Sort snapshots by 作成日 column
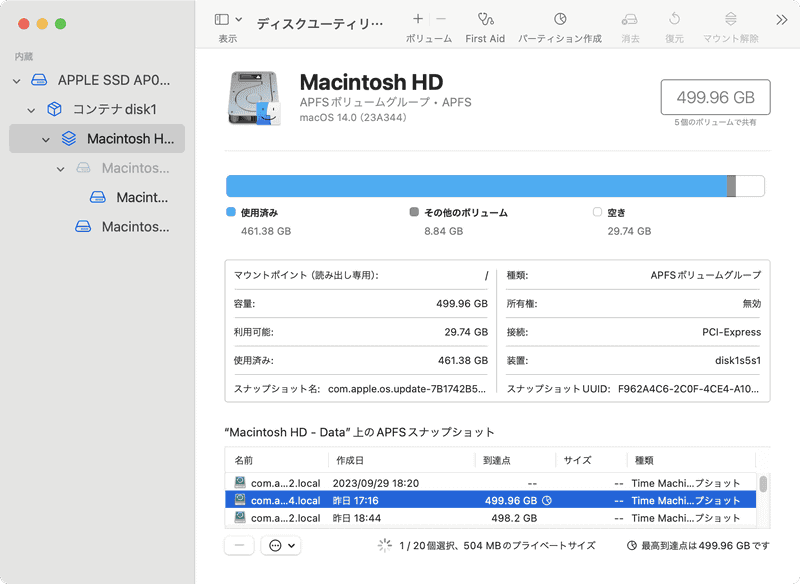The image size is (800, 584). [402, 460]
